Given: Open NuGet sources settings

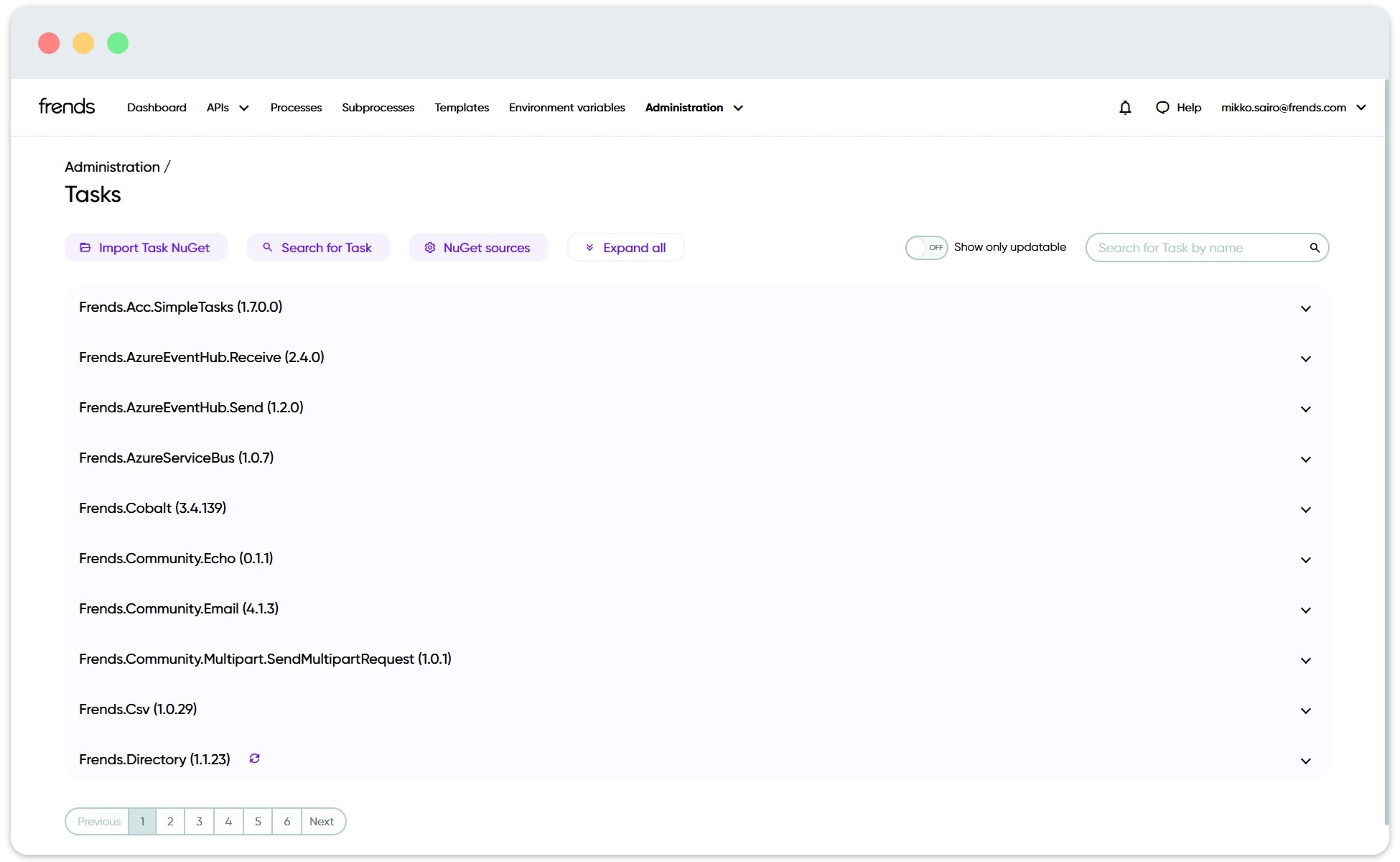Looking at the screenshot, I should [x=478, y=248].
